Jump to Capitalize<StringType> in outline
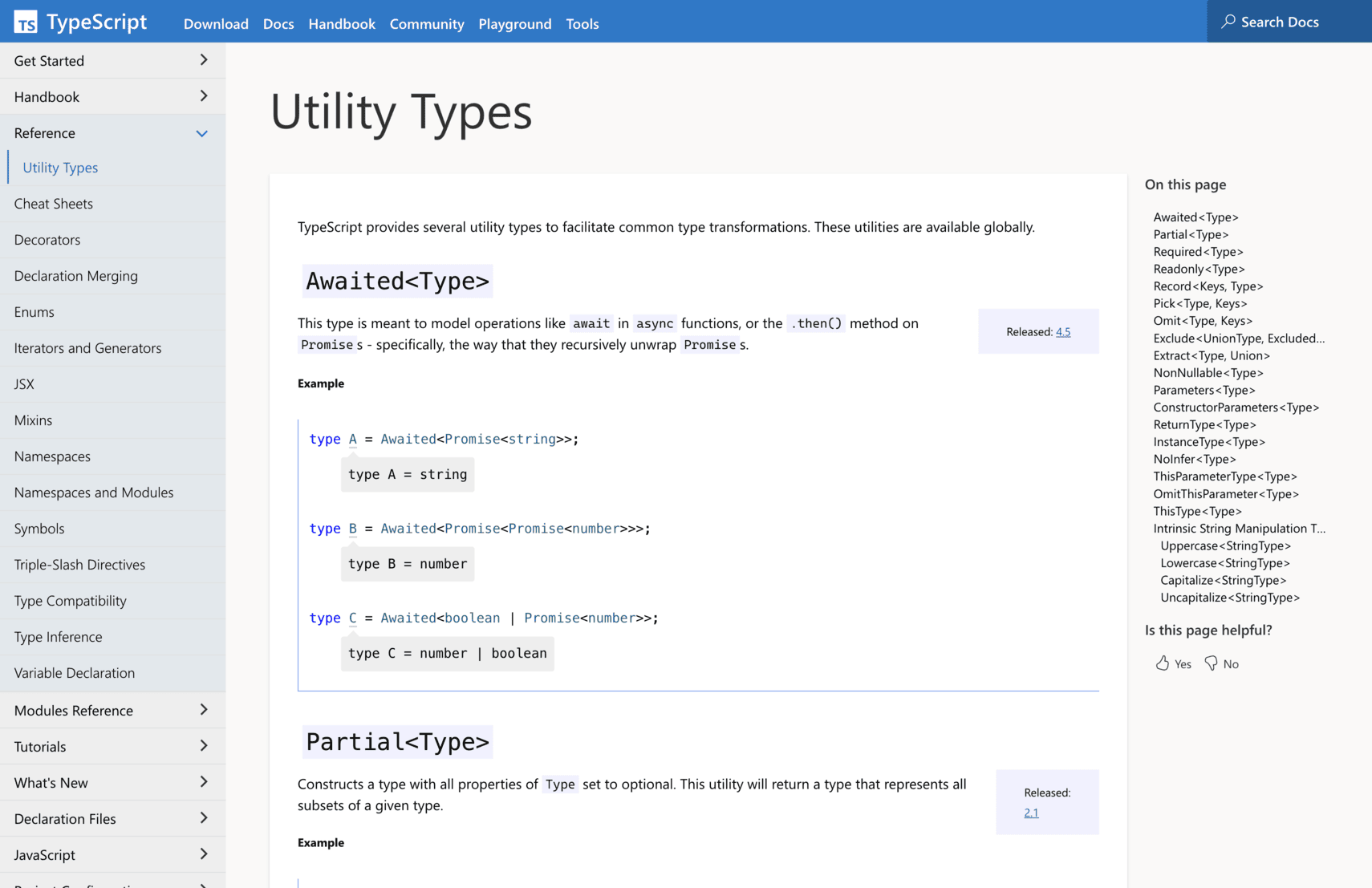Viewport: 1372px width, 888px height. [1223, 580]
